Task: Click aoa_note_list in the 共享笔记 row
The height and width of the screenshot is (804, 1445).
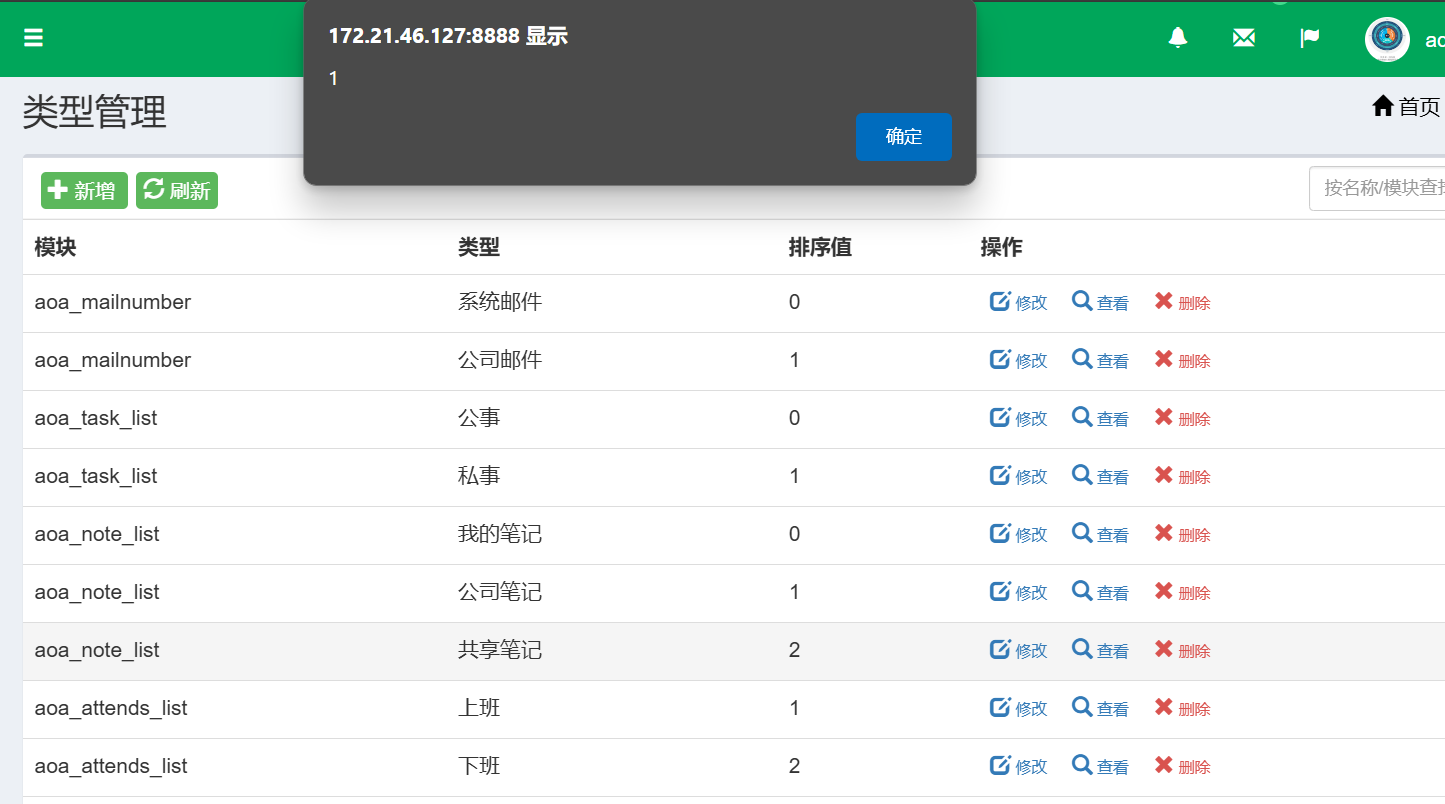Action: coord(97,650)
